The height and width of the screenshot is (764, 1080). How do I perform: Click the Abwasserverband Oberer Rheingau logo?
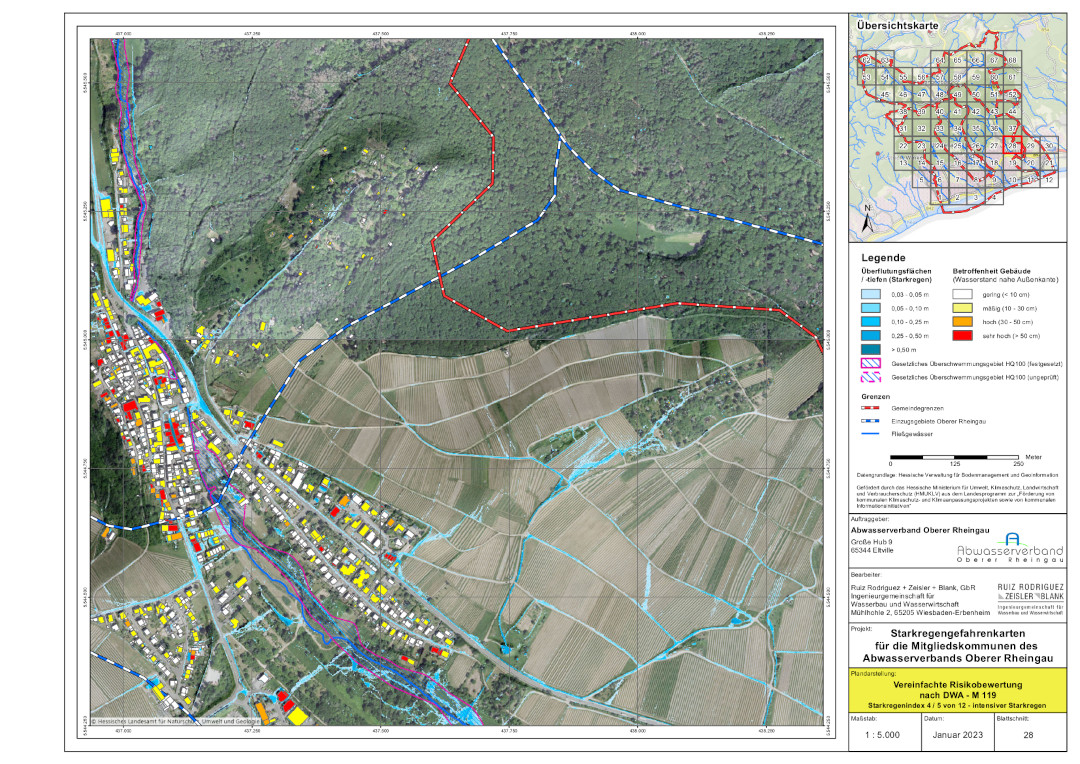(x=1009, y=550)
